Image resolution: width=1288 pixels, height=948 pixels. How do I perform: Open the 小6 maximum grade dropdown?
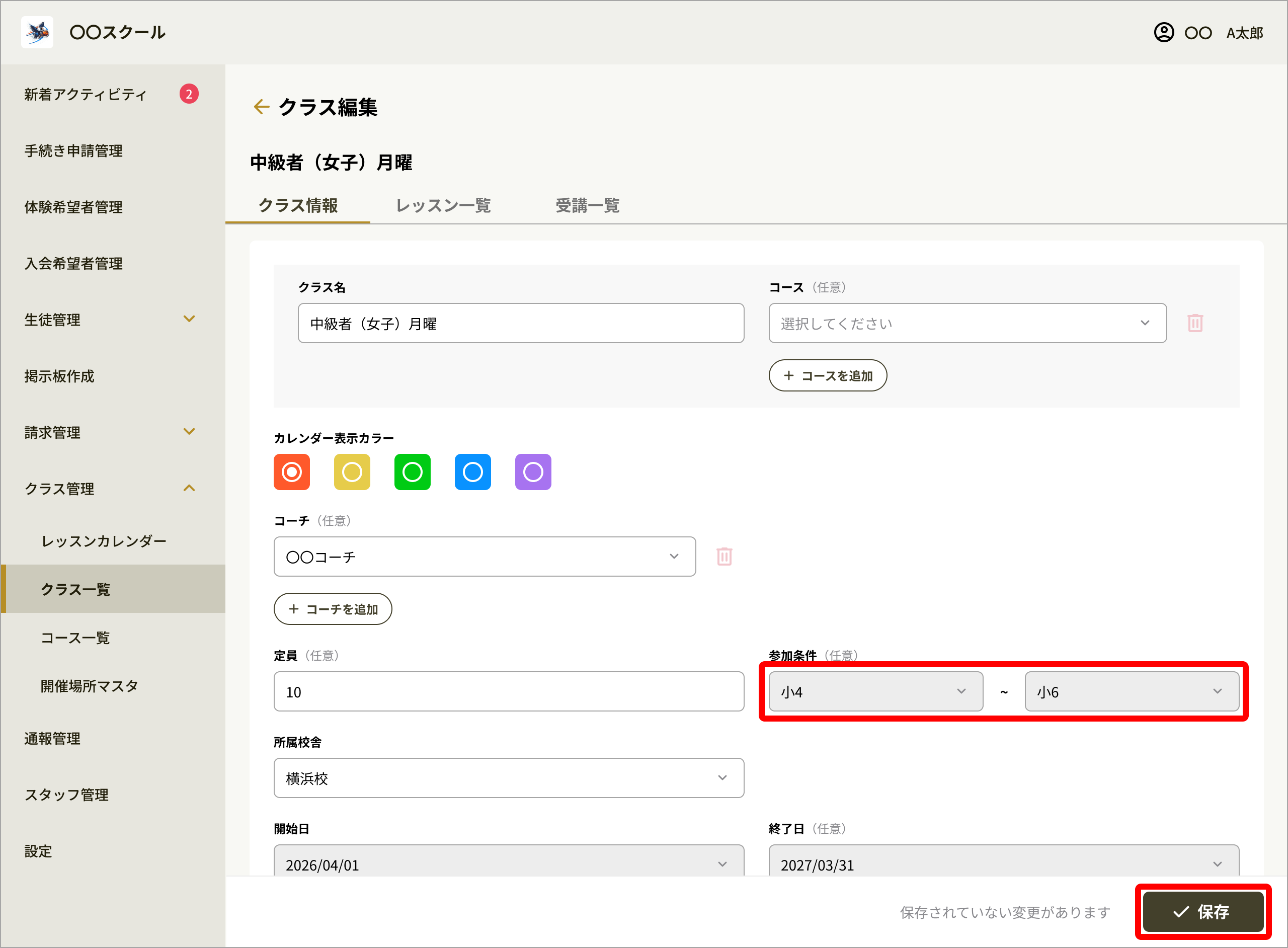coord(1132,691)
